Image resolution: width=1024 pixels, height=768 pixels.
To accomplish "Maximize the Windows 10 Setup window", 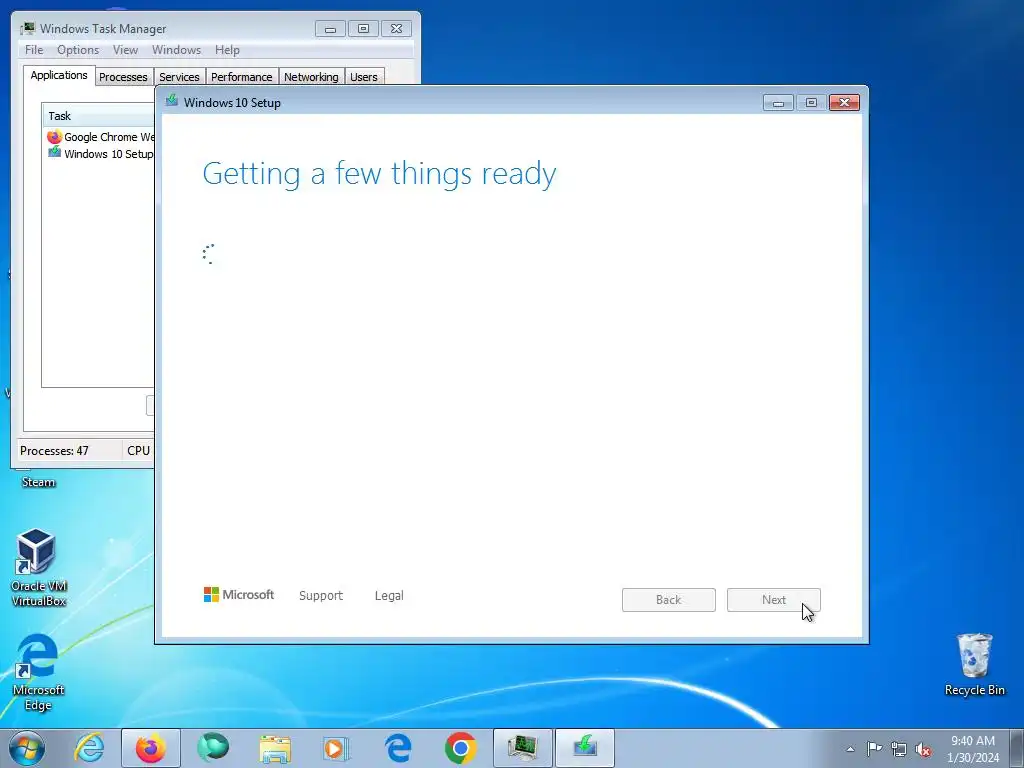I will click(811, 103).
